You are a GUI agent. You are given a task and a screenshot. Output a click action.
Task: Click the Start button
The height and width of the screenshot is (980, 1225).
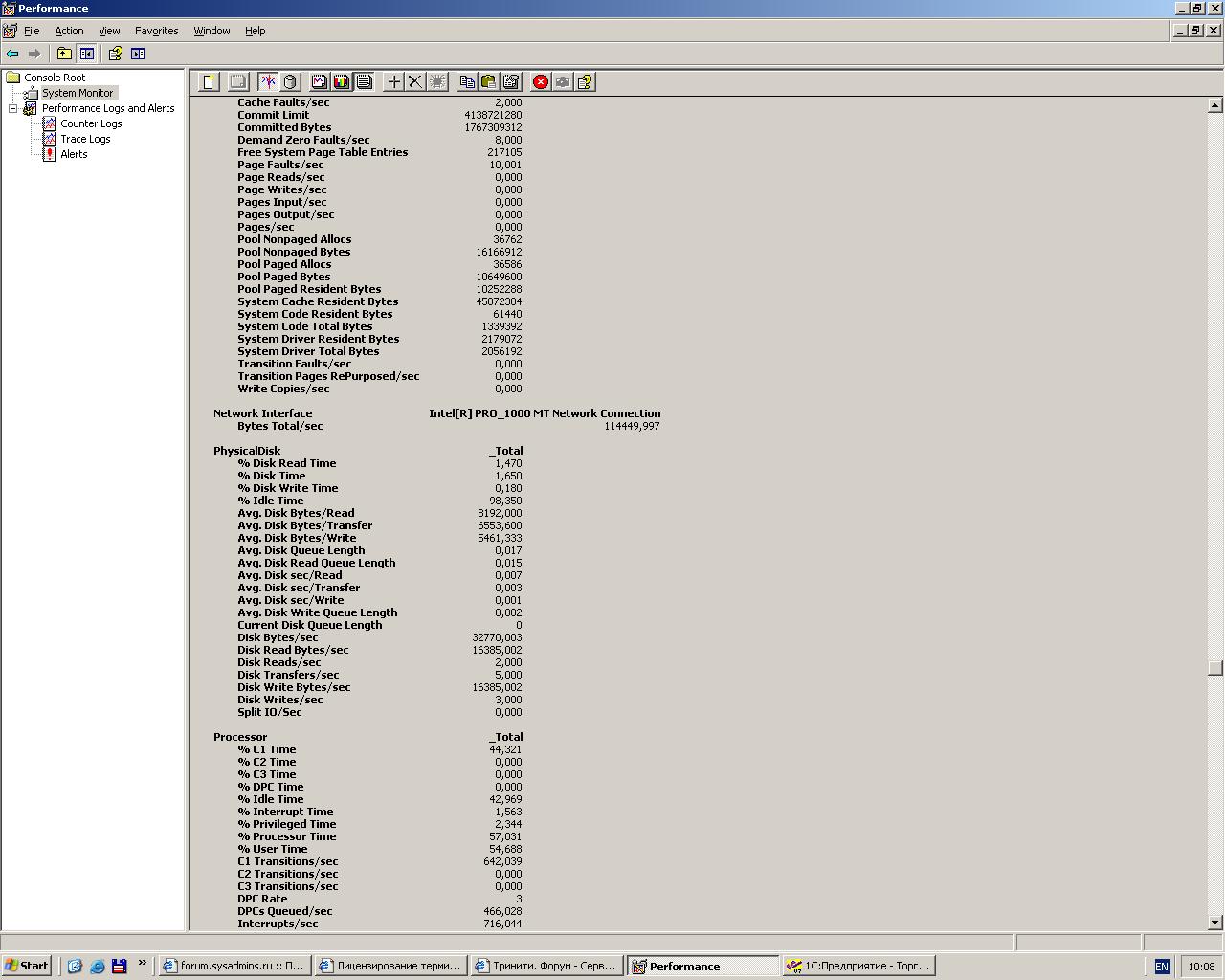(27, 966)
